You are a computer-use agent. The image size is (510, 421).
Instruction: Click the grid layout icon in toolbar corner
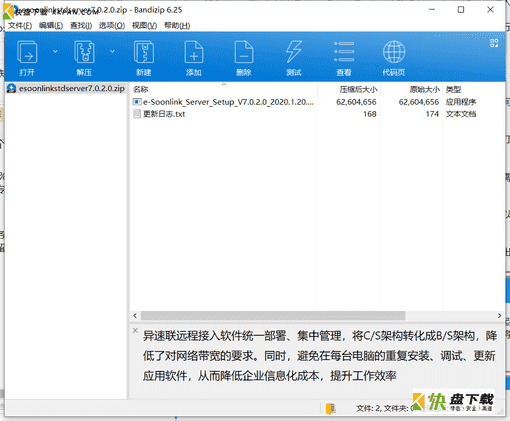(x=494, y=43)
